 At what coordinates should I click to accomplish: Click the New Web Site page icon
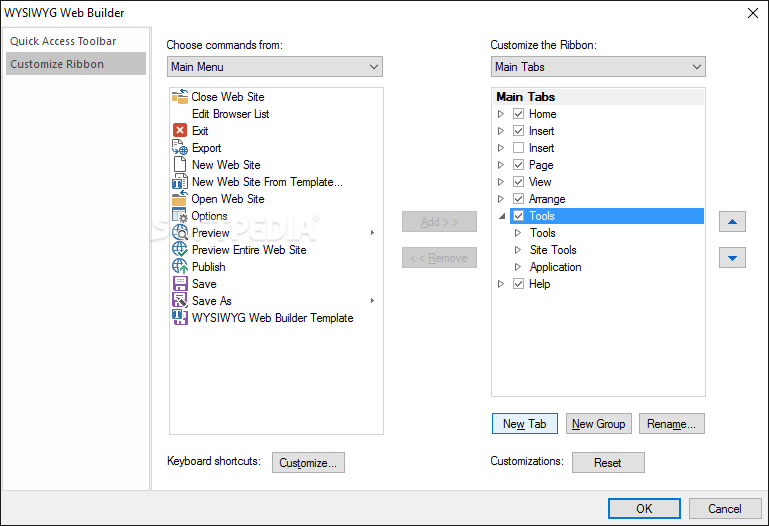pyautogui.click(x=180, y=165)
